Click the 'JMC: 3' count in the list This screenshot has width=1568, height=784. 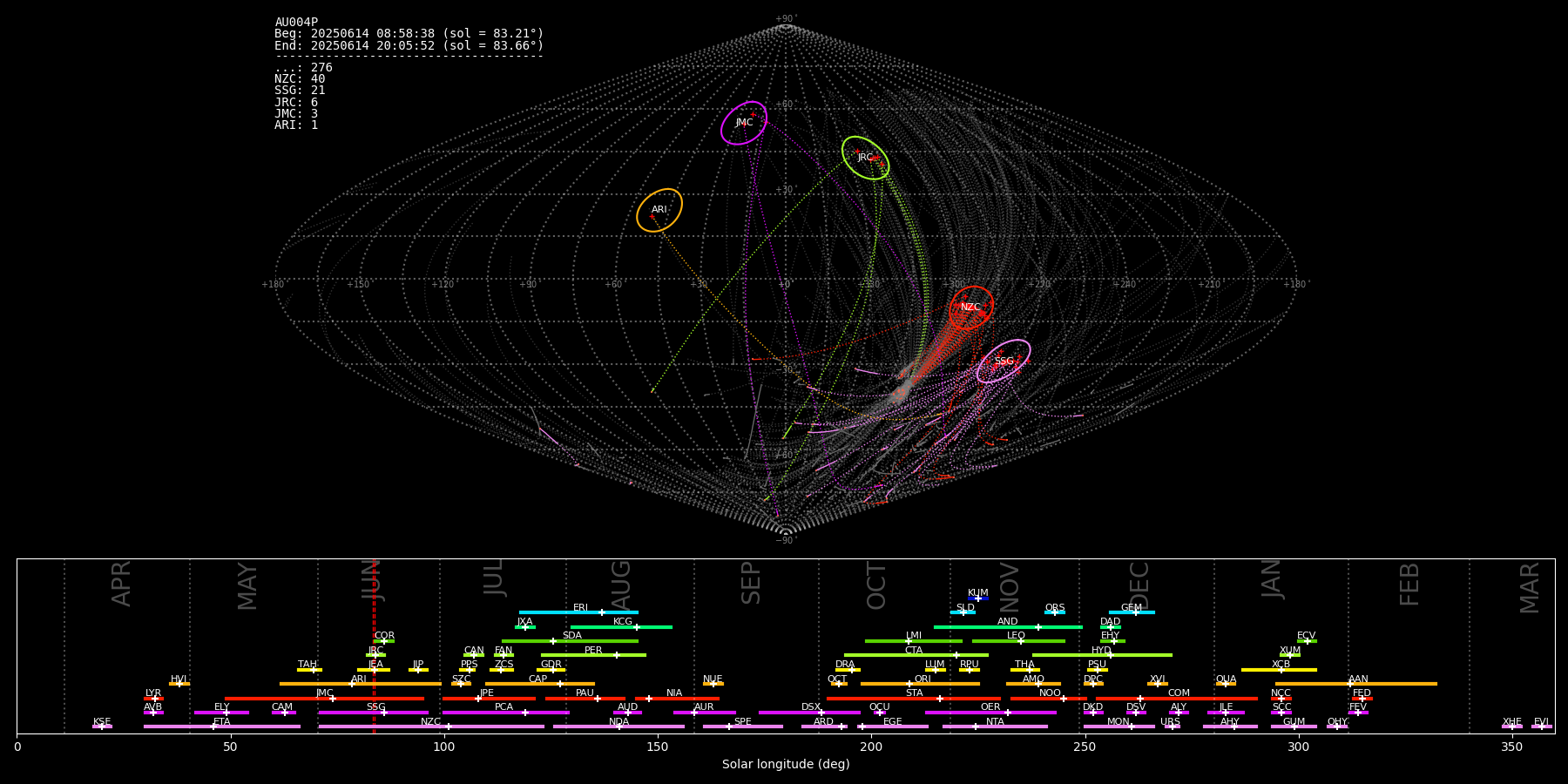click(296, 113)
